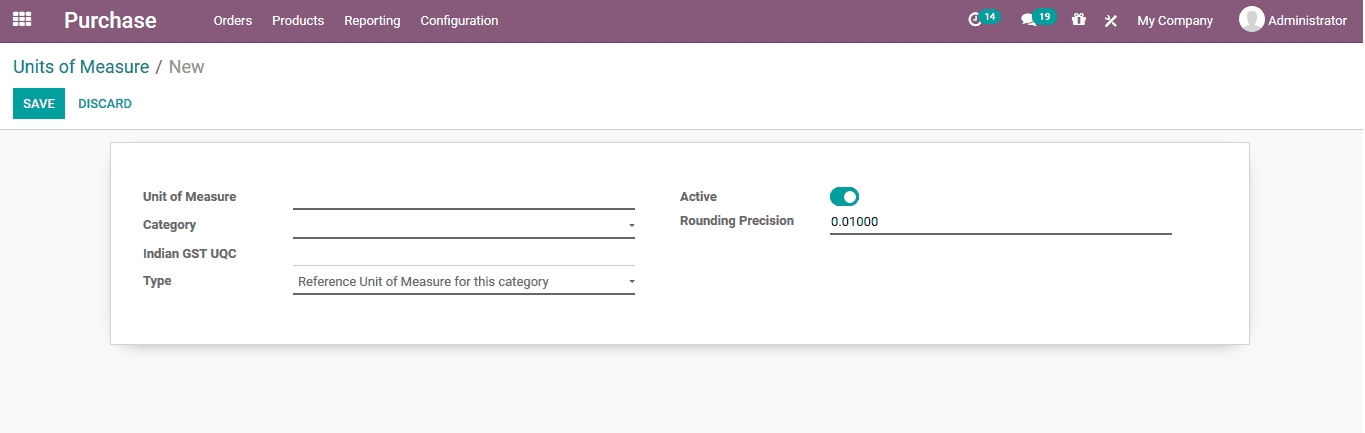This screenshot has height=433, width=1365.
Task: Open the Products menu
Action: pyautogui.click(x=298, y=21)
